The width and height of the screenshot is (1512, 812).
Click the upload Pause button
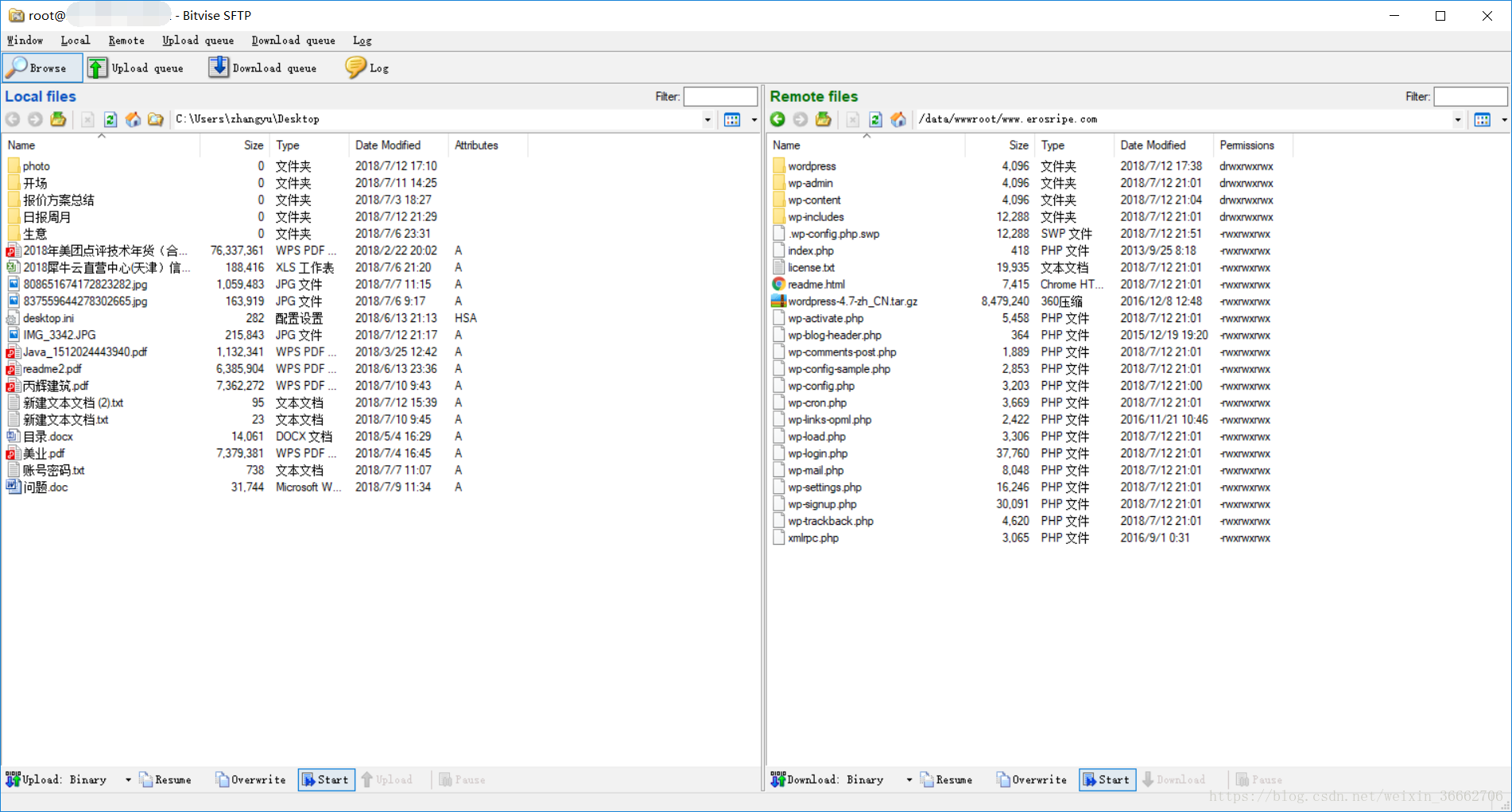point(462,780)
